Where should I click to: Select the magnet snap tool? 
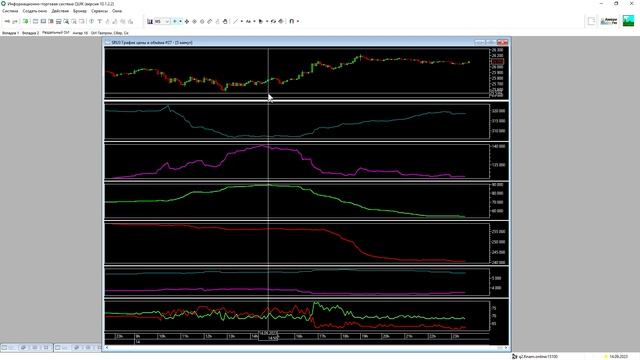click(291, 21)
